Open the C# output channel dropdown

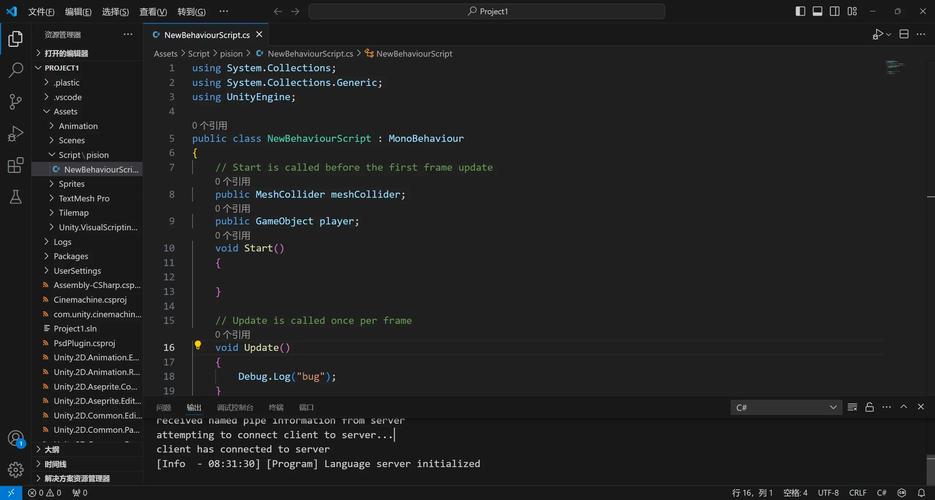786,408
